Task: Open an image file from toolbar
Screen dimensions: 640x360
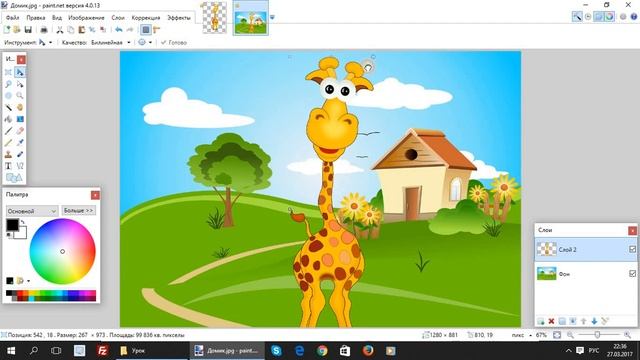Action: 17,29
